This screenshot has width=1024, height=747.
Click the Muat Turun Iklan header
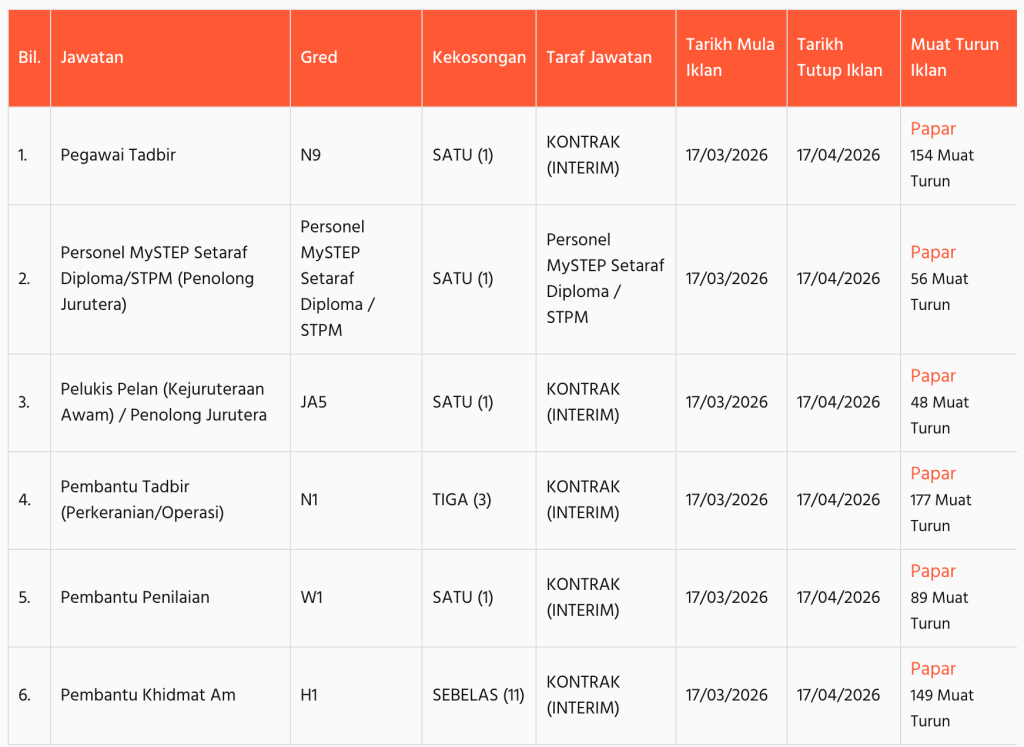click(x=954, y=57)
